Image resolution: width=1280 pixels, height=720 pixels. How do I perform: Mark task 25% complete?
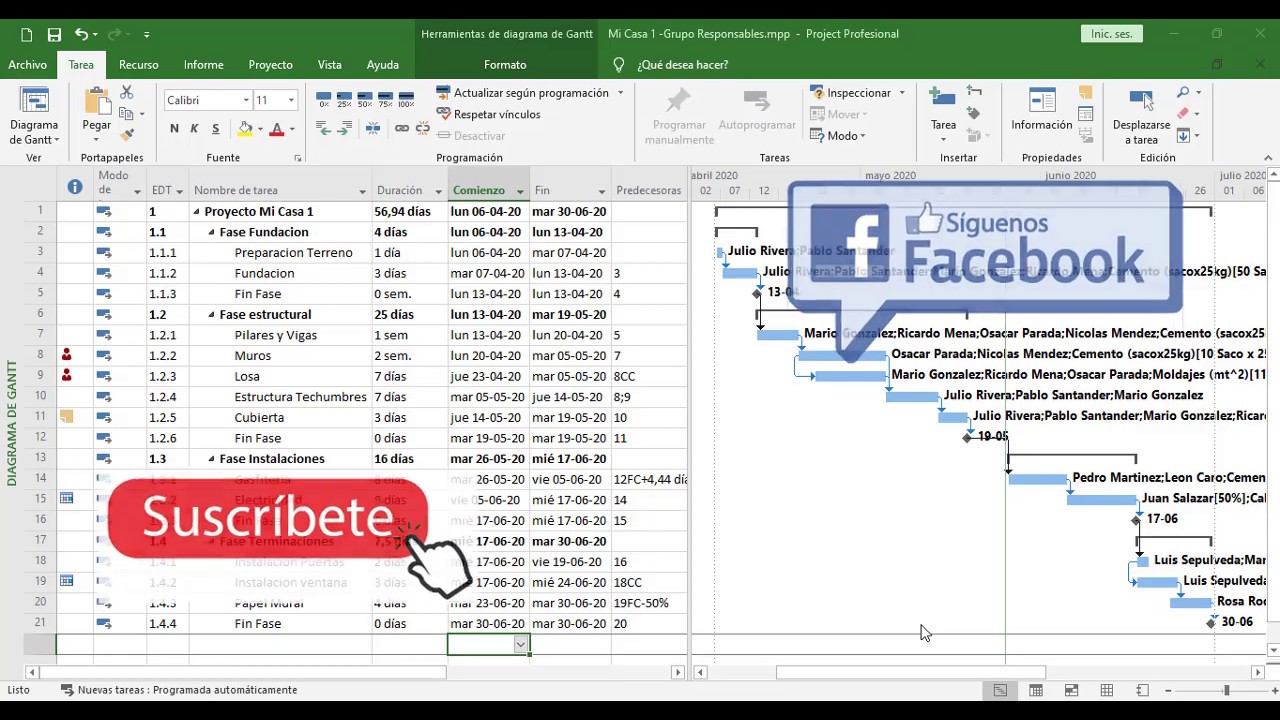pyautogui.click(x=344, y=100)
